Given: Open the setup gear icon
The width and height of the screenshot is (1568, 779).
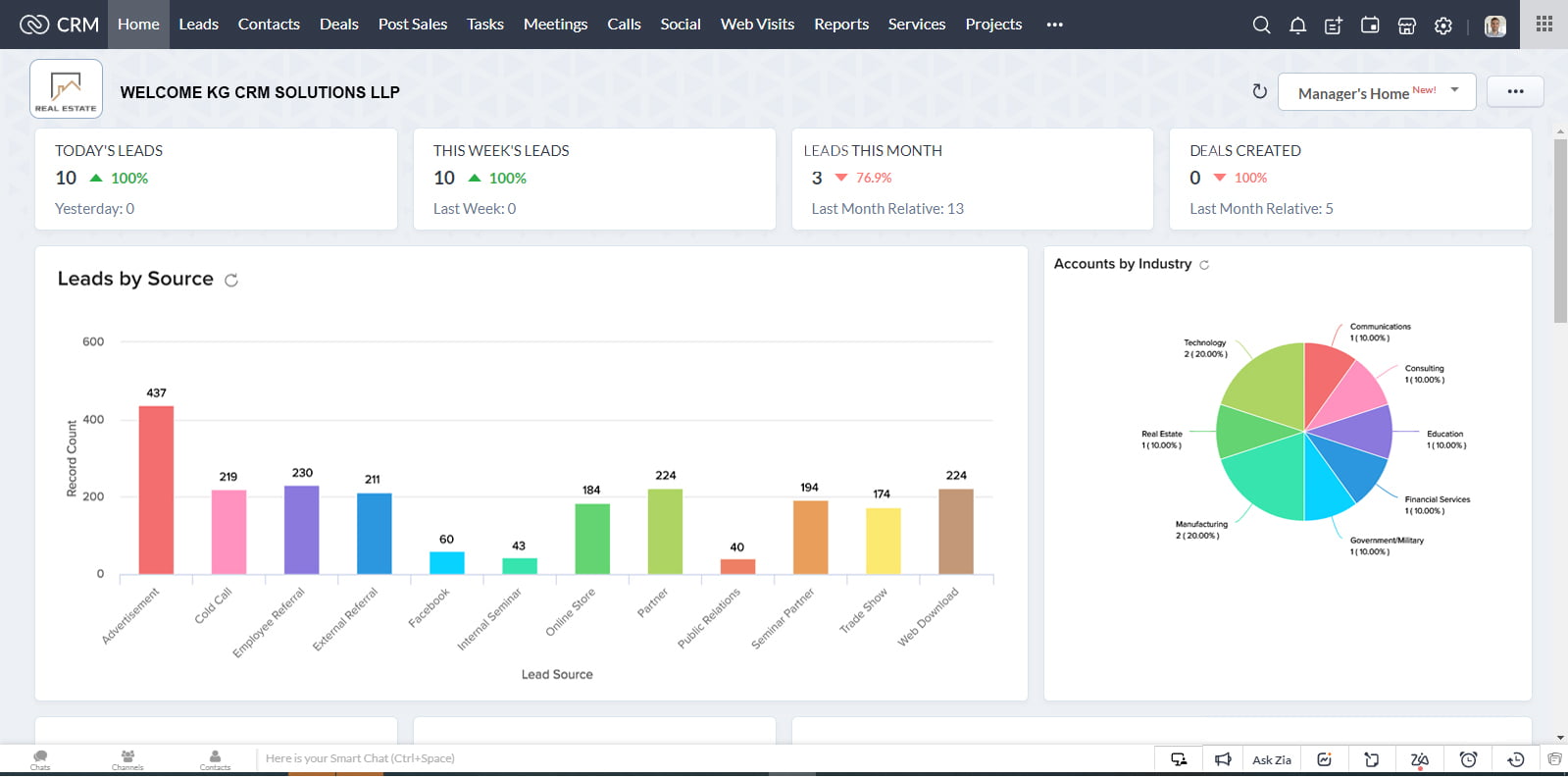Looking at the screenshot, I should pos(1442,25).
